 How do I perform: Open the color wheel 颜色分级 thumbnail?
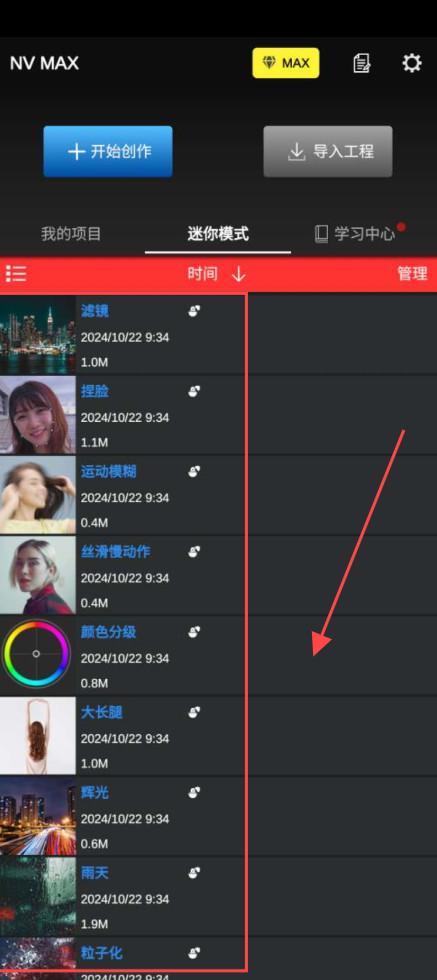coord(38,655)
